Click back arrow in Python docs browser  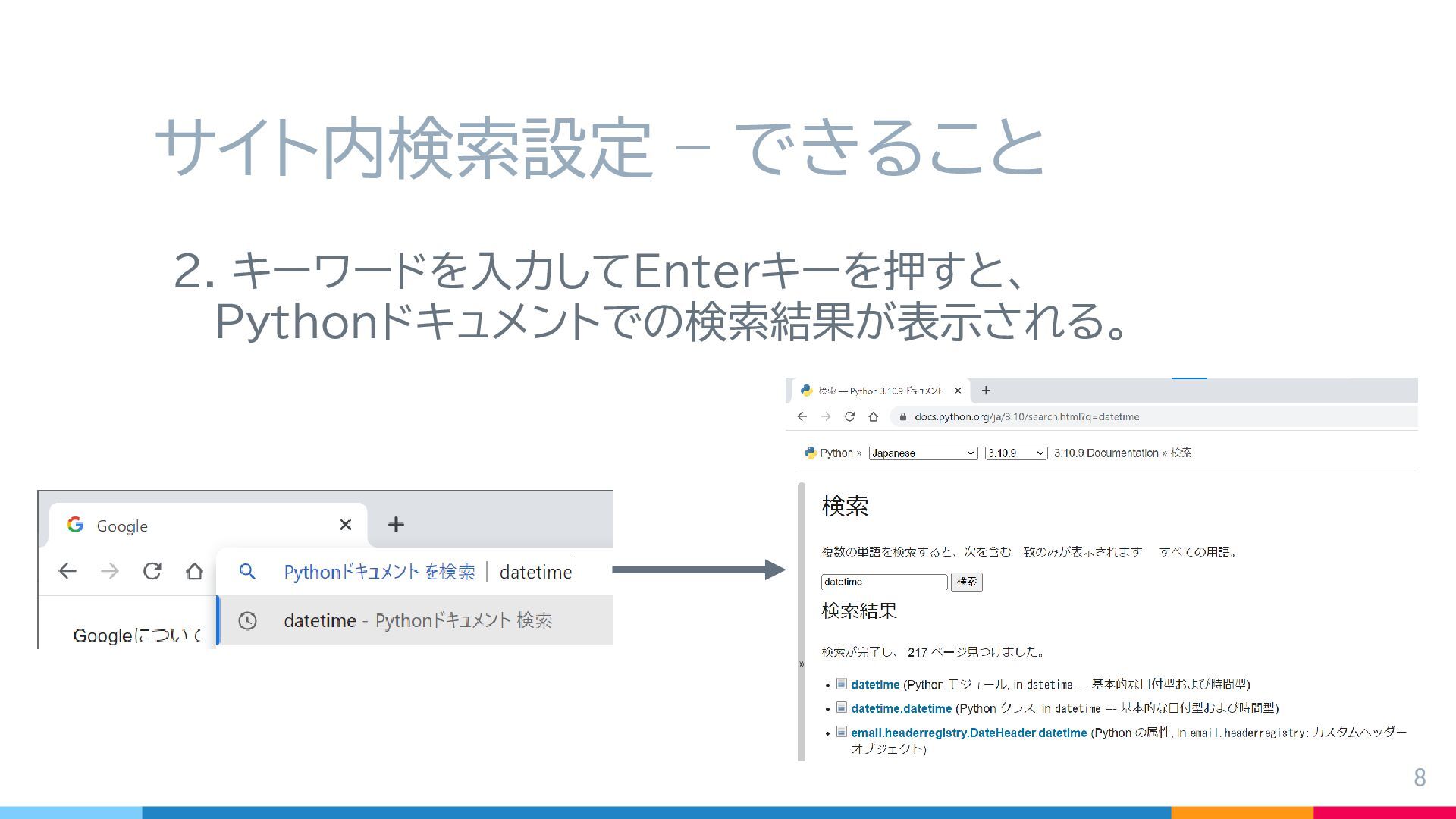pyautogui.click(x=802, y=416)
